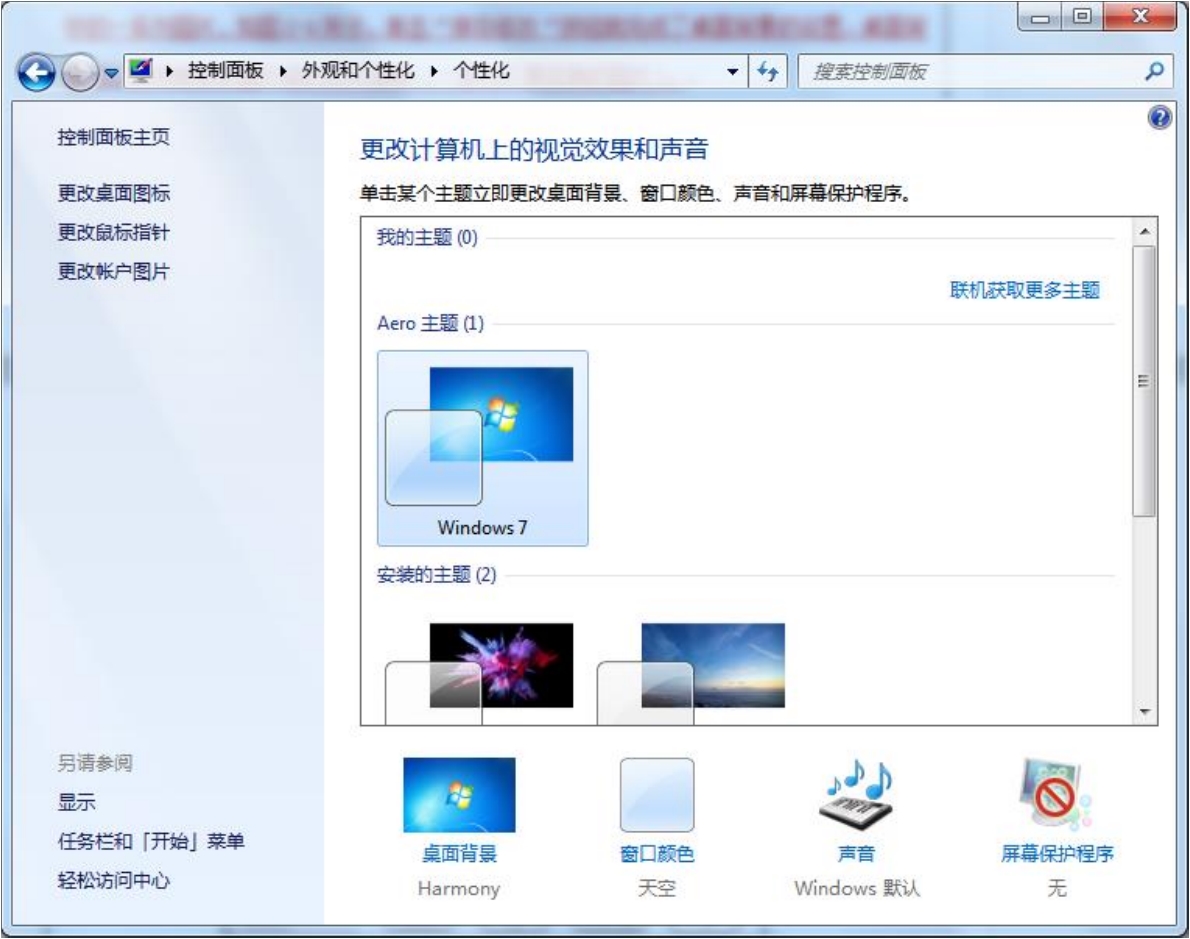Open 屏幕保护程序 link
The height and width of the screenshot is (939, 1190).
[x=1057, y=854]
